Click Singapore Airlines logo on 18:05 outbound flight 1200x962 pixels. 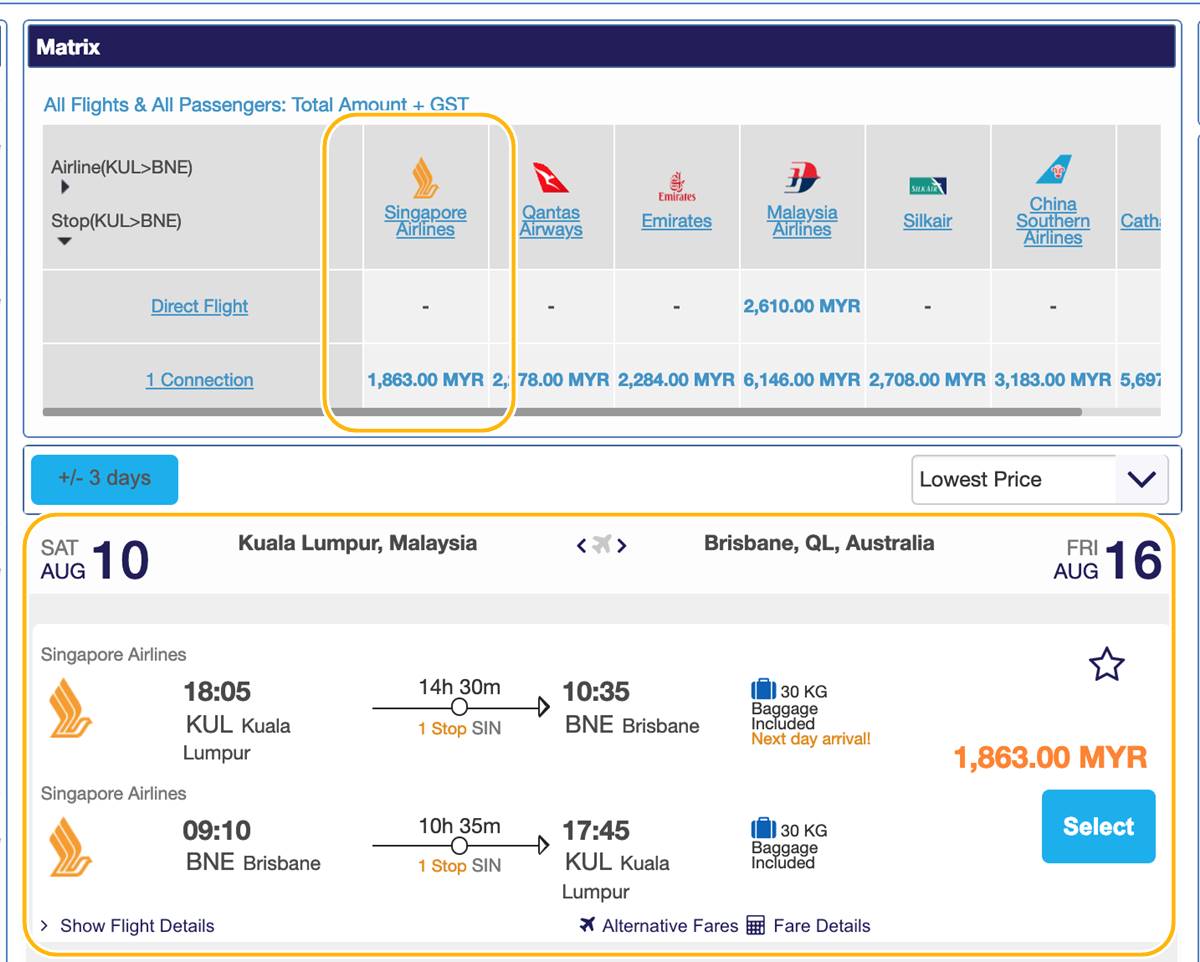[x=71, y=708]
